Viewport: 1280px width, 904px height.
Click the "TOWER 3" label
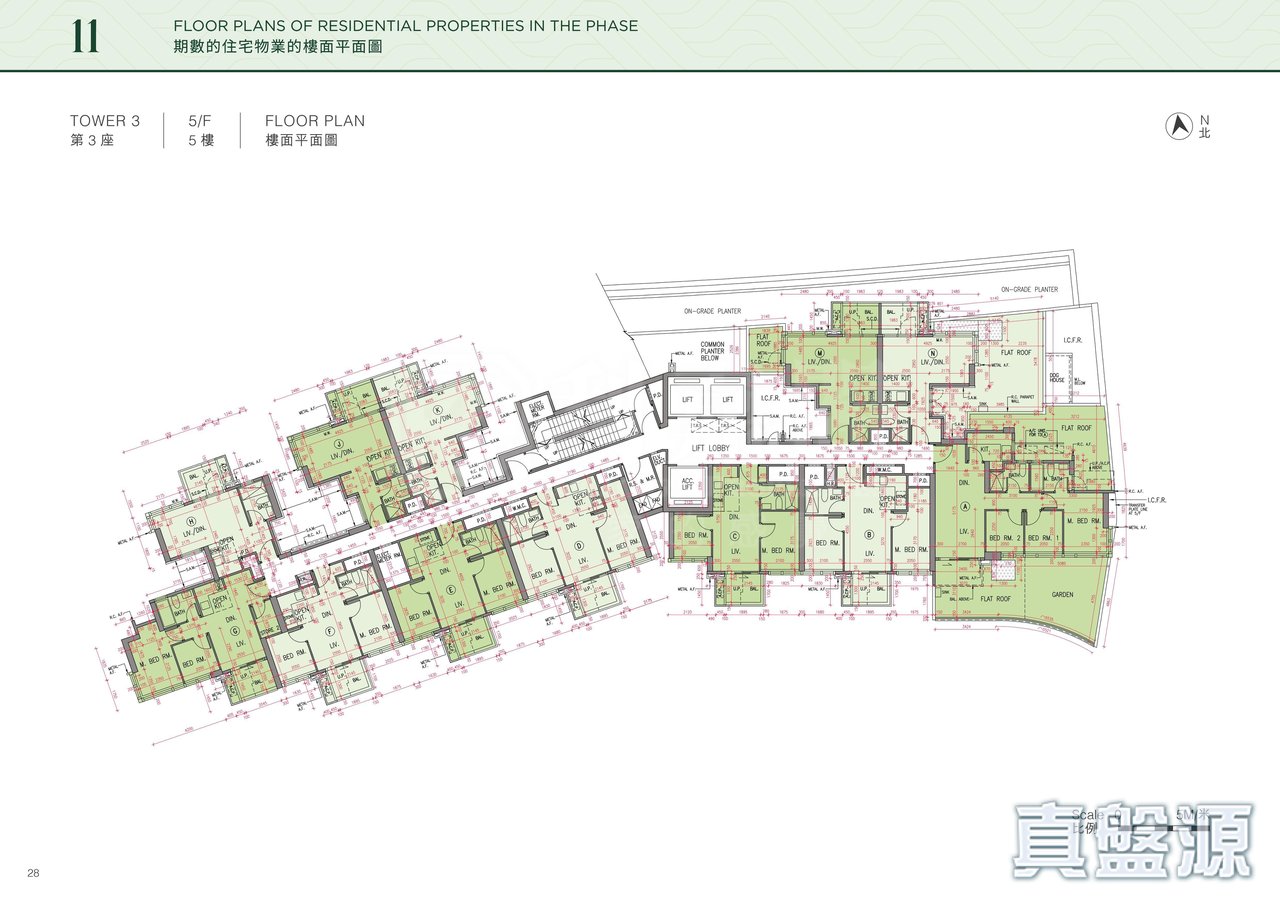tap(105, 121)
